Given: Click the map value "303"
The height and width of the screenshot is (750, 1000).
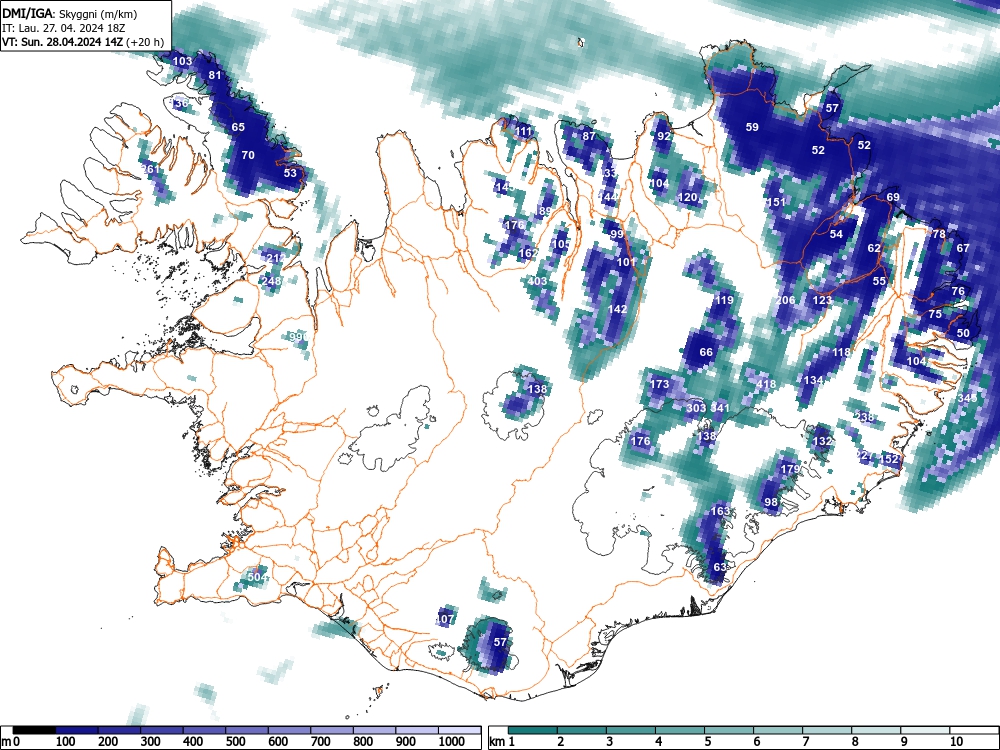Looking at the screenshot, I should [x=696, y=408].
